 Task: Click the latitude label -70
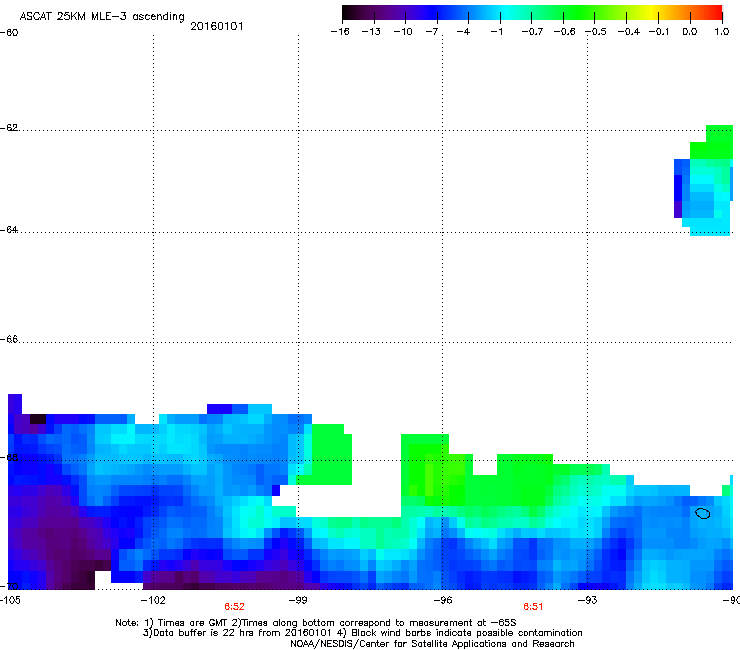tap(9, 586)
